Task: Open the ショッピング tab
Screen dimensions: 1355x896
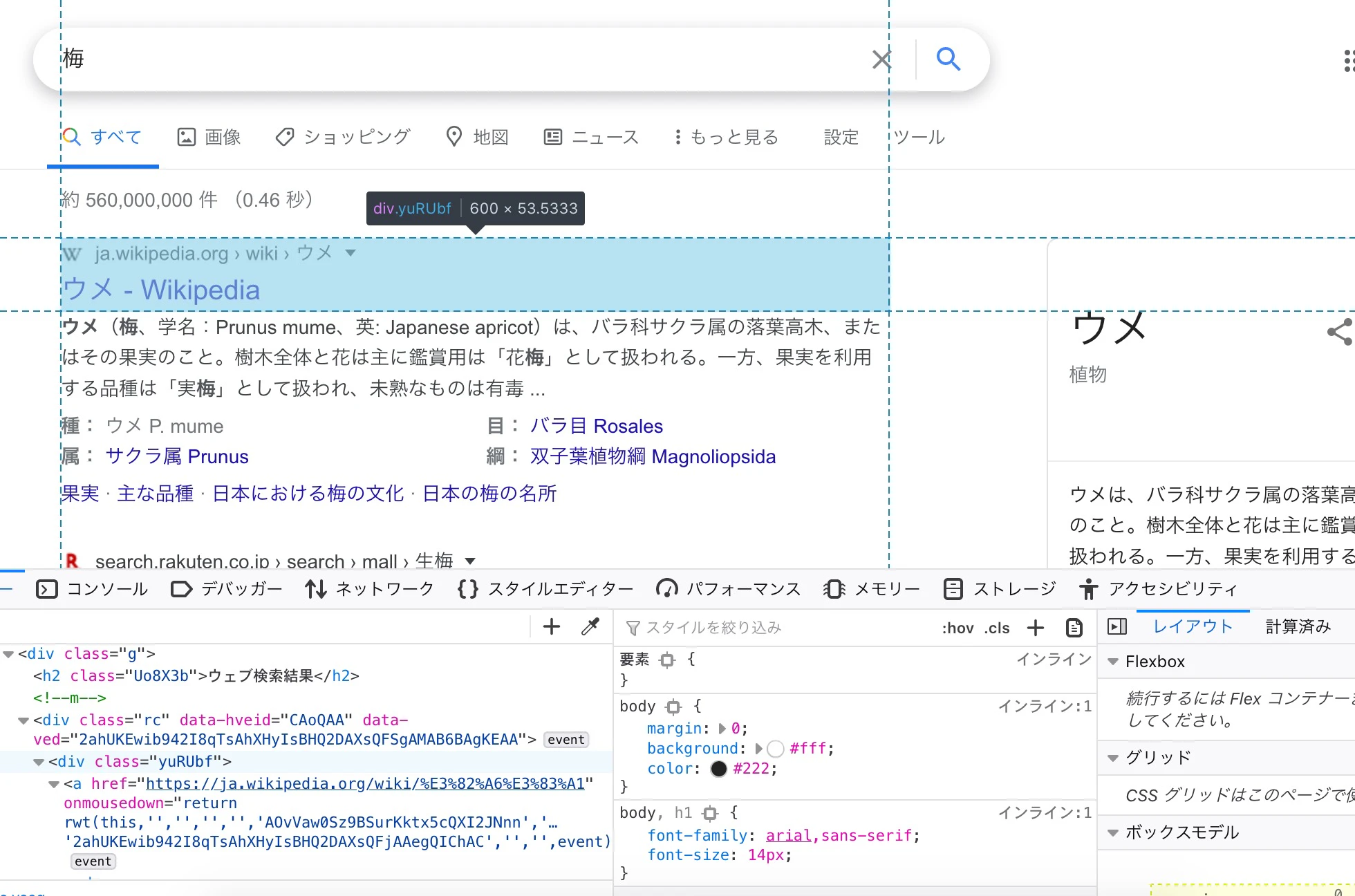Action: coord(343,137)
